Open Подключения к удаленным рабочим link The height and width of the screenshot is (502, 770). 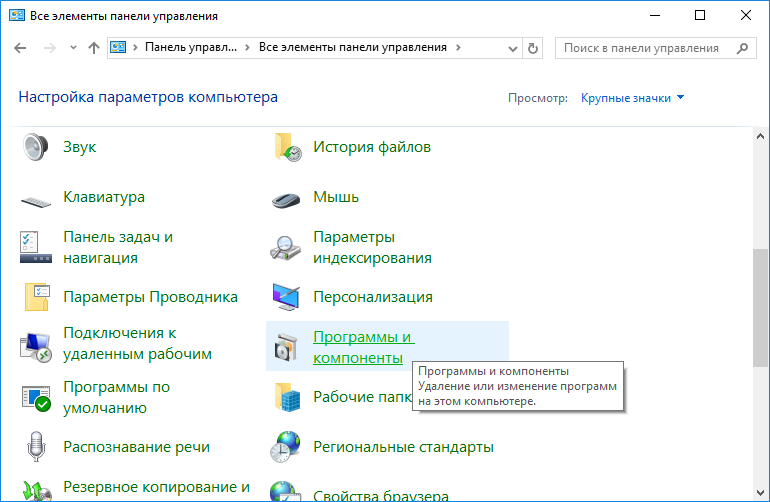[138, 343]
